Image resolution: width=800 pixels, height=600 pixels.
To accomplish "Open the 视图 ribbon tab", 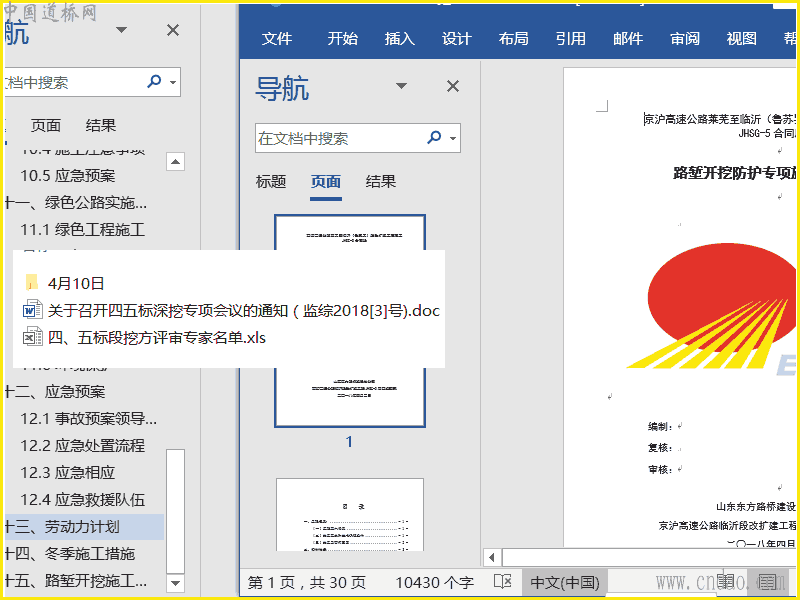I will pyautogui.click(x=741, y=39).
